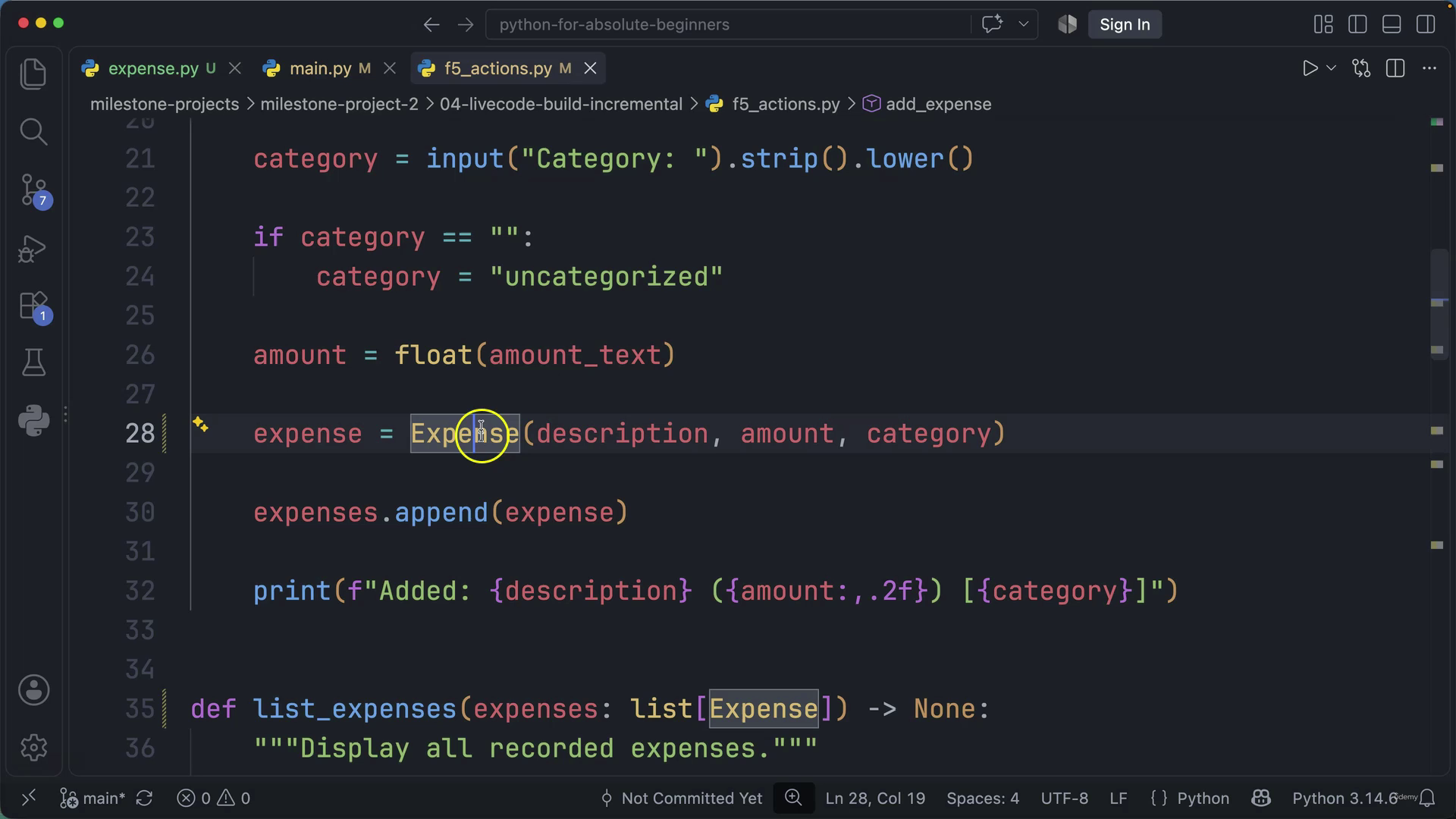Open the 04-livecode-build-incremental breadcrumb
The height and width of the screenshot is (819, 1456).
(561, 104)
